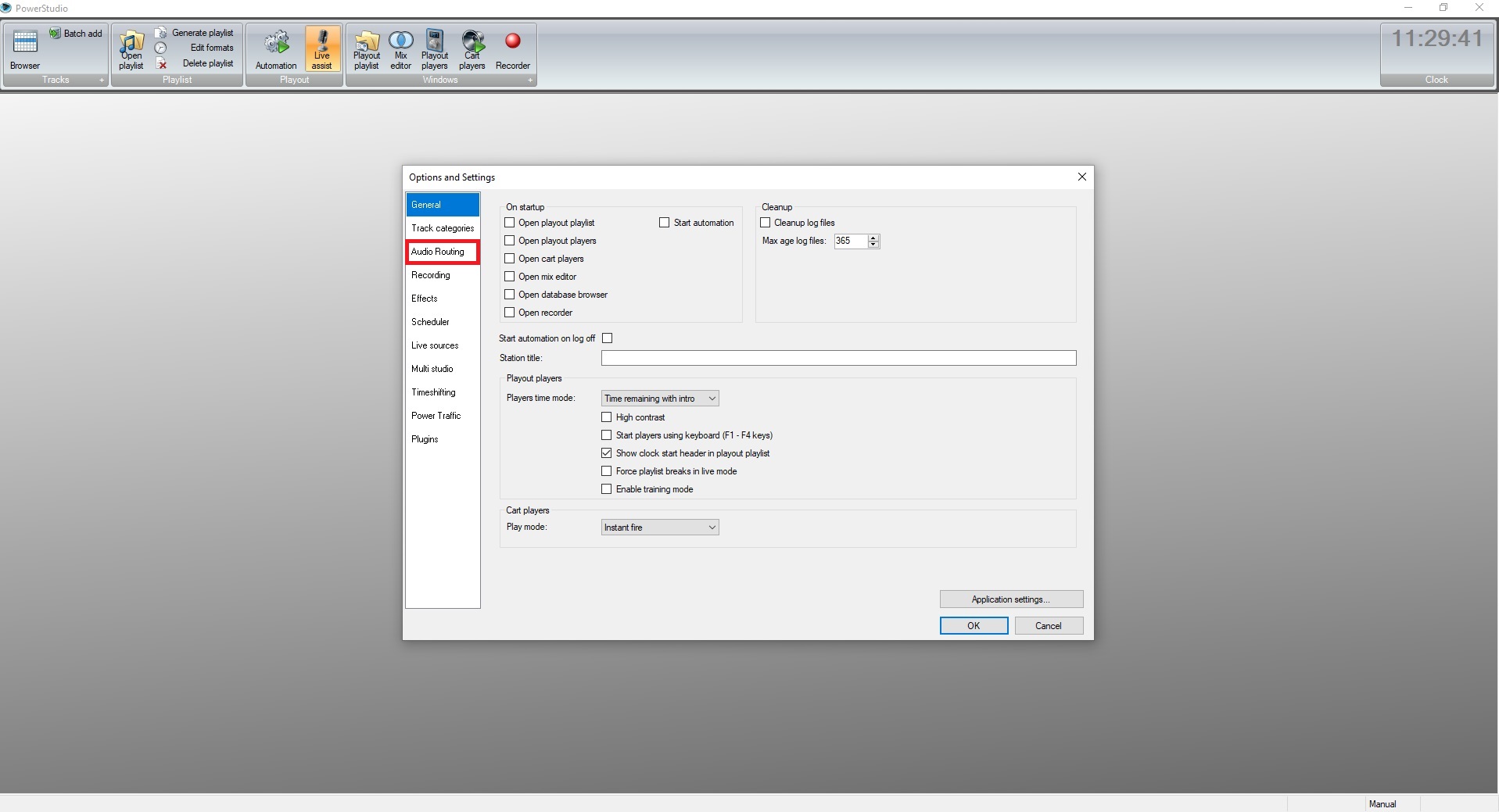Enable Open playout playlist on startup
Screen dimensions: 1499x812
510,223
